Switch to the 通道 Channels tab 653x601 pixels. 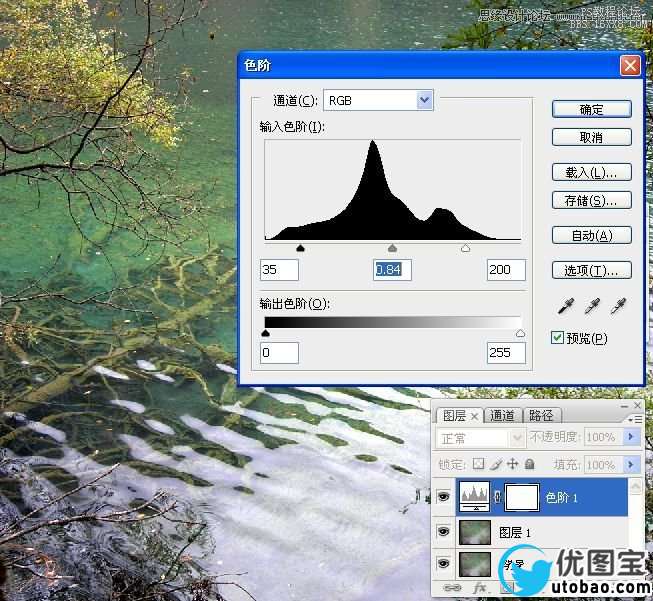pyautogui.click(x=502, y=415)
